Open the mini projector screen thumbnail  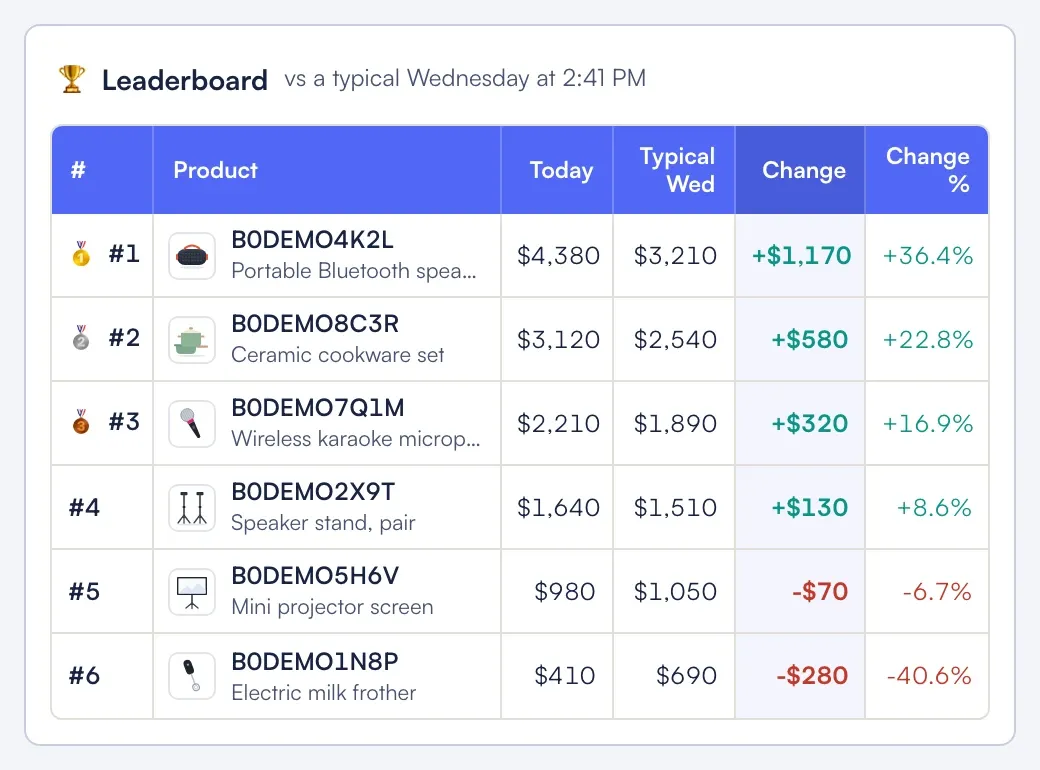[x=192, y=592]
